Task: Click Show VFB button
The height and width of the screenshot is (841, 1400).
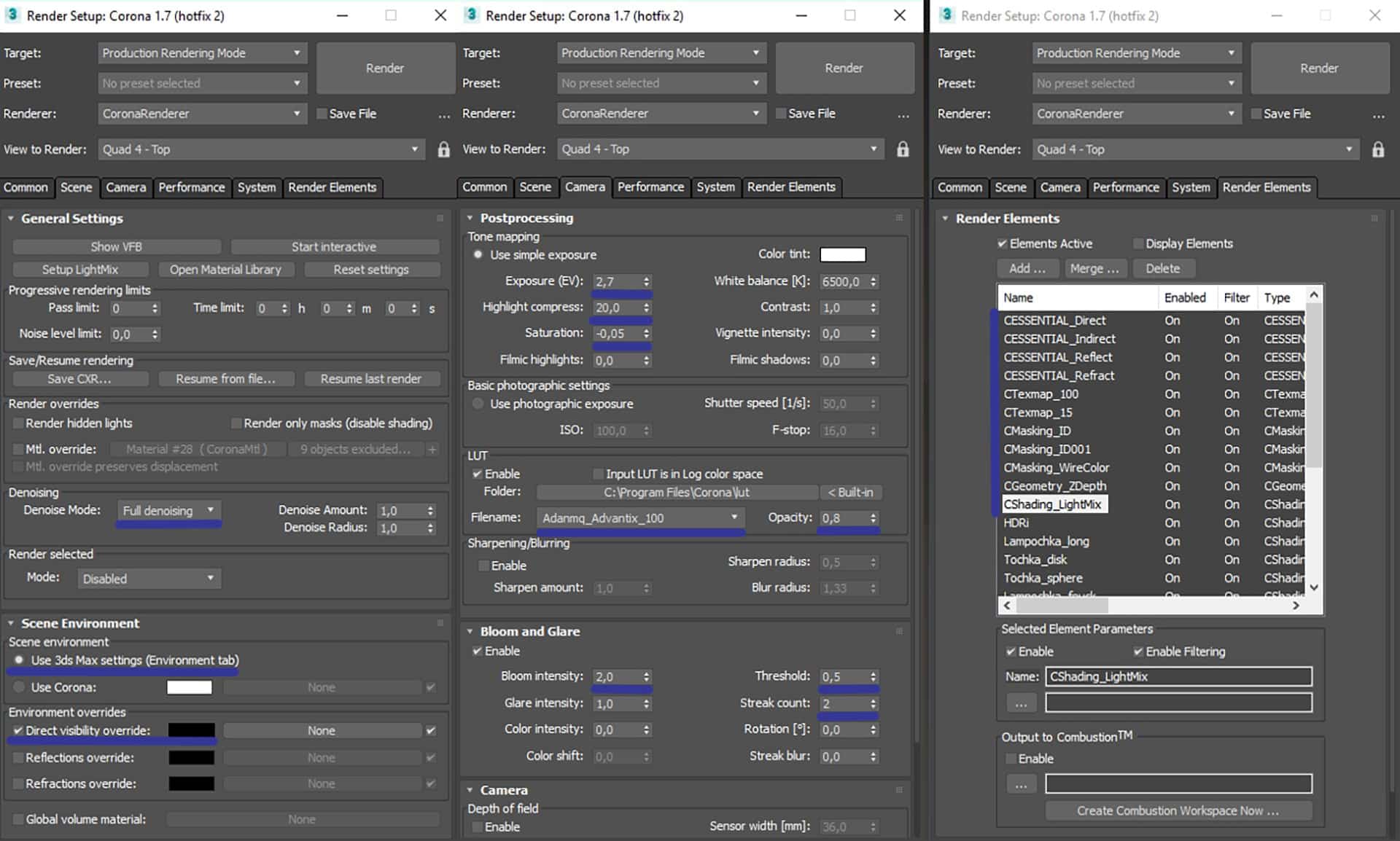Action: [117, 247]
